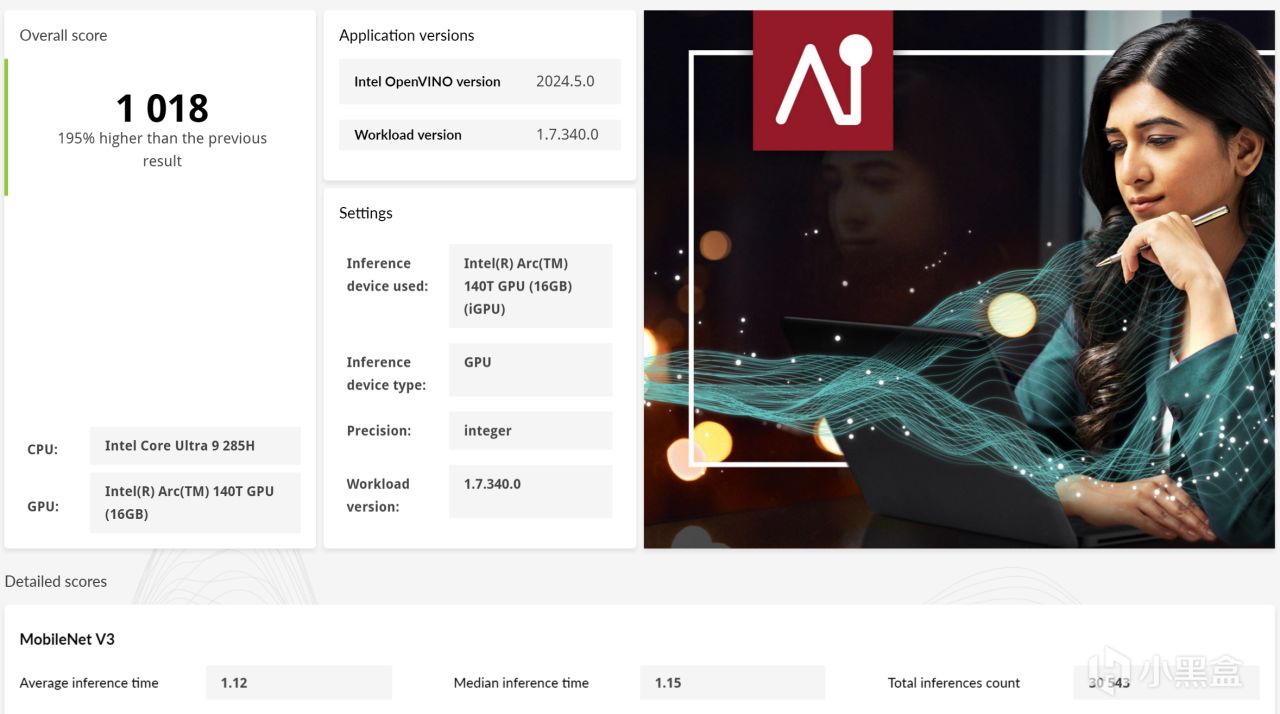The height and width of the screenshot is (714, 1280).
Task: Select the inference device type value GPU
Action: (x=530, y=370)
